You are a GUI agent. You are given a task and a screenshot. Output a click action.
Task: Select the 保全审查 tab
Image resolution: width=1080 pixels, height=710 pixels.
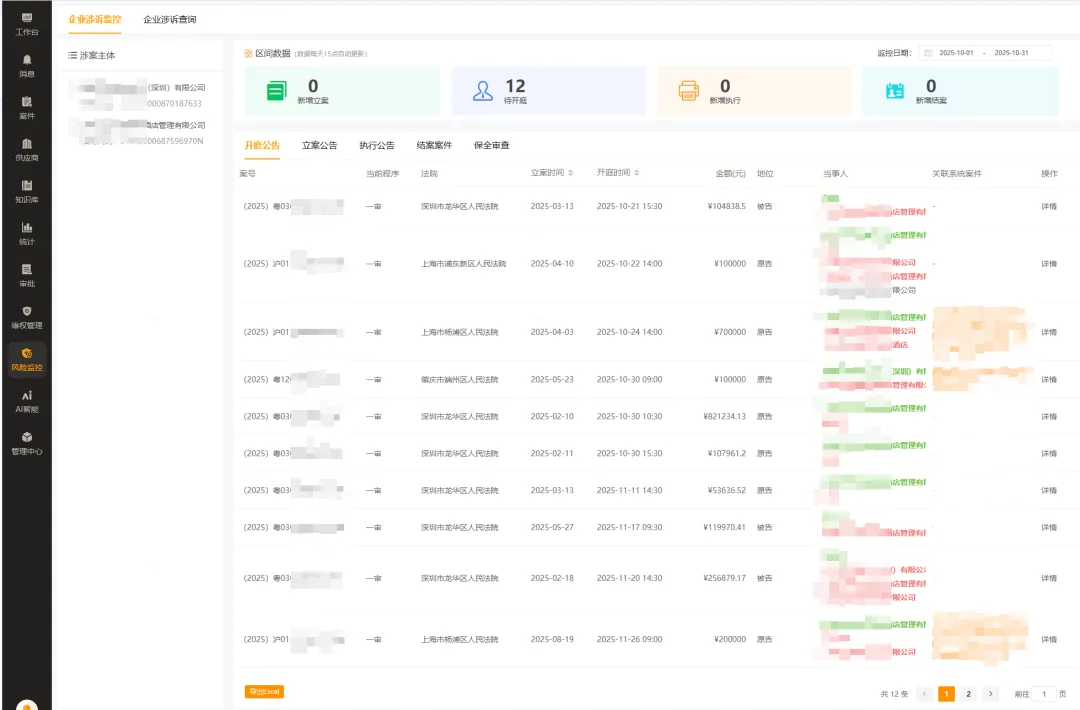coord(491,146)
